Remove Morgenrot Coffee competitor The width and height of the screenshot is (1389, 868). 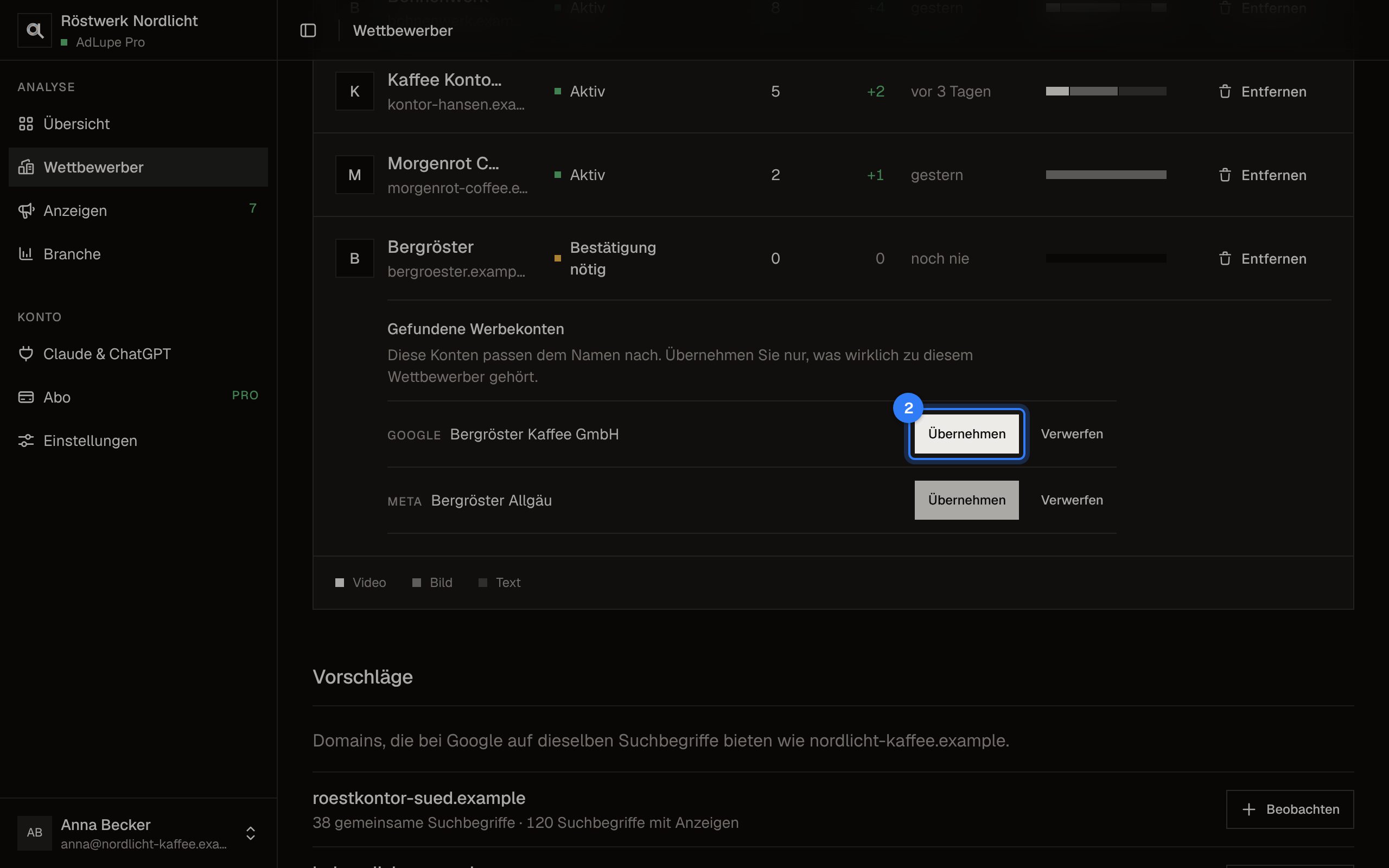(1262, 175)
